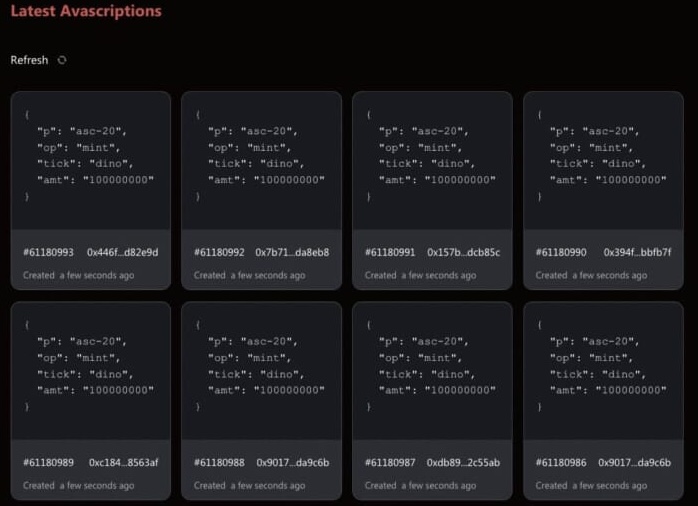698x506 pixels.
Task: Open avascription card #61180986
Action: [x=603, y=401]
